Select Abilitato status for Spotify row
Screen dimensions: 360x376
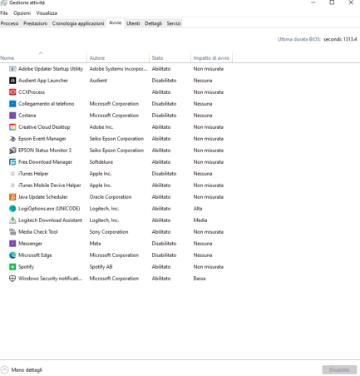(161, 267)
